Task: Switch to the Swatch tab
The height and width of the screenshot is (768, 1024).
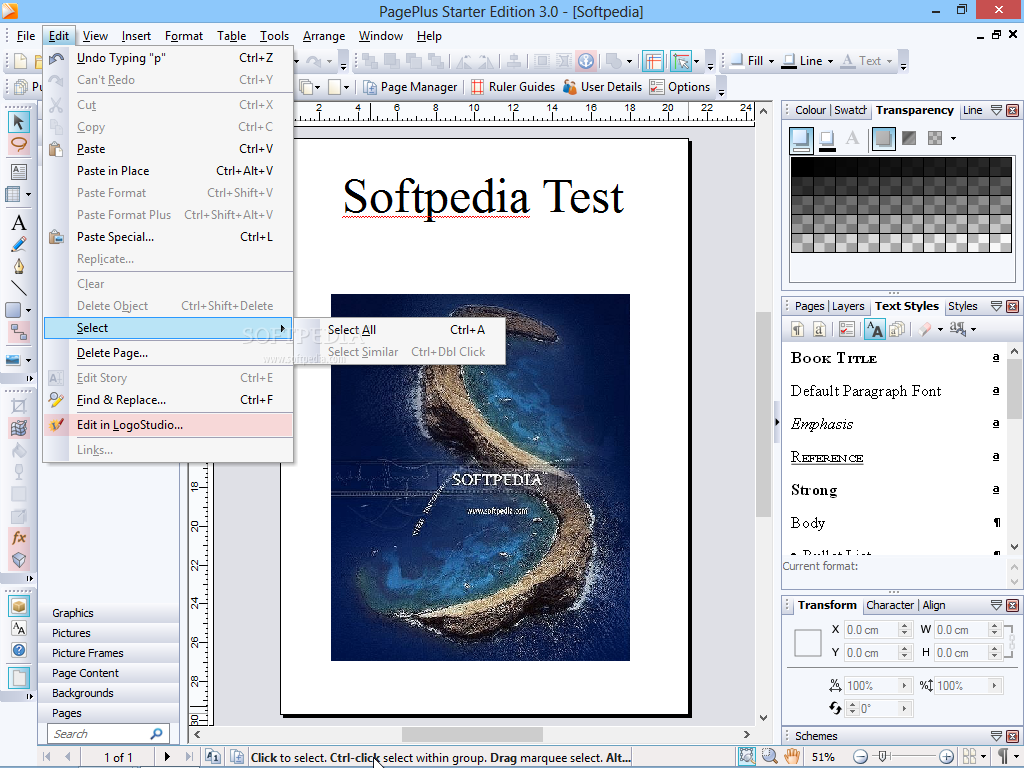Action: point(850,110)
